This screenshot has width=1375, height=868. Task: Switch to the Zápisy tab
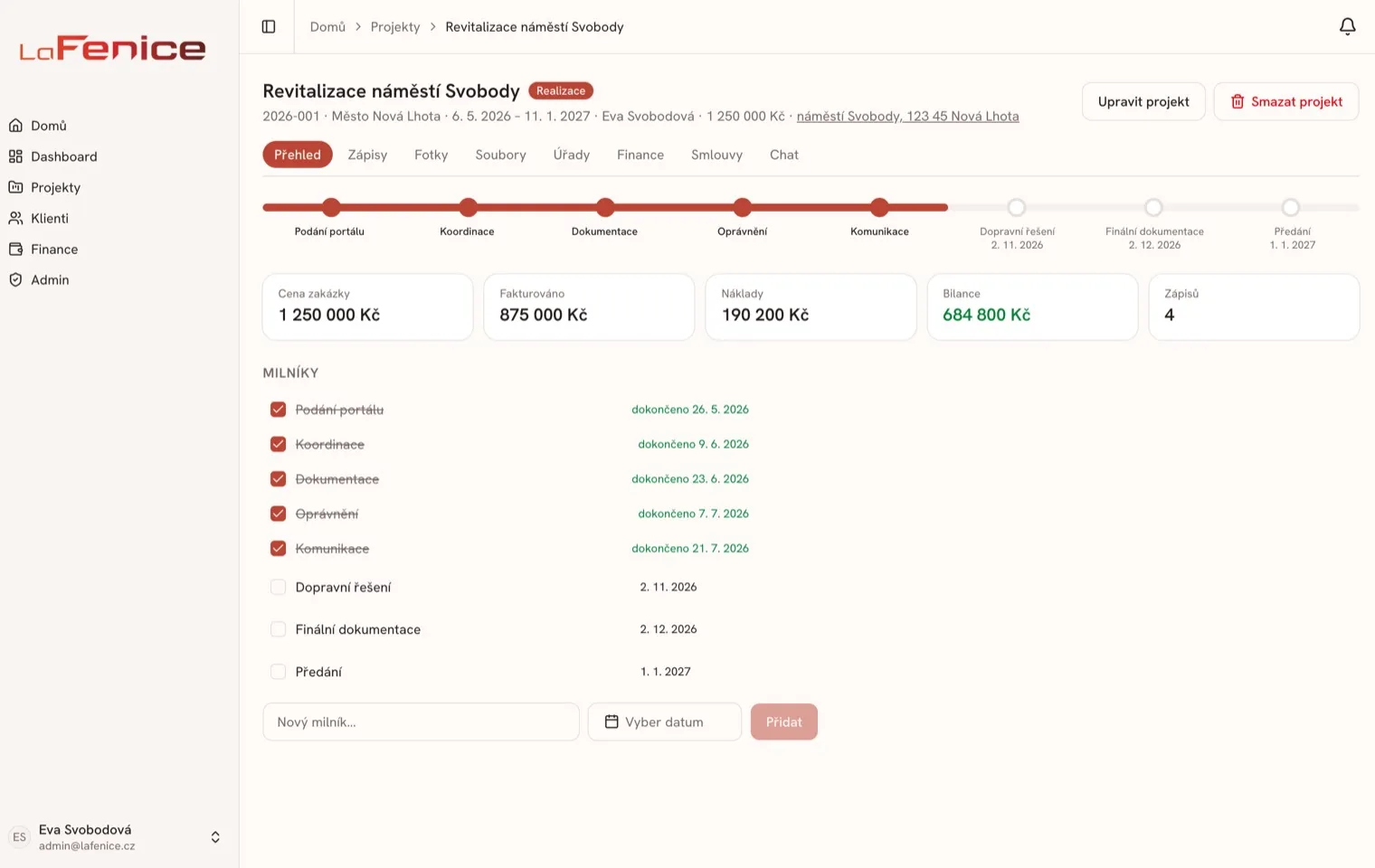tap(367, 155)
